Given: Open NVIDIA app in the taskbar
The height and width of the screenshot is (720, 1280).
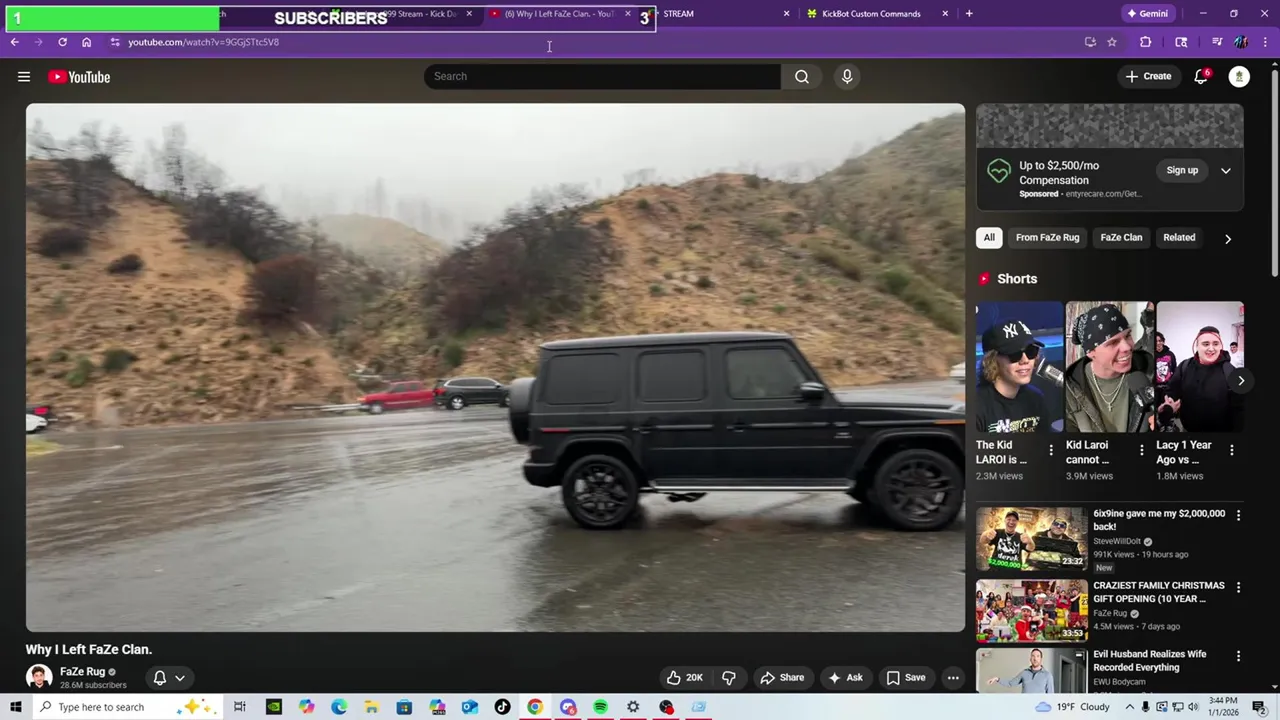Looking at the screenshot, I should pos(273,707).
